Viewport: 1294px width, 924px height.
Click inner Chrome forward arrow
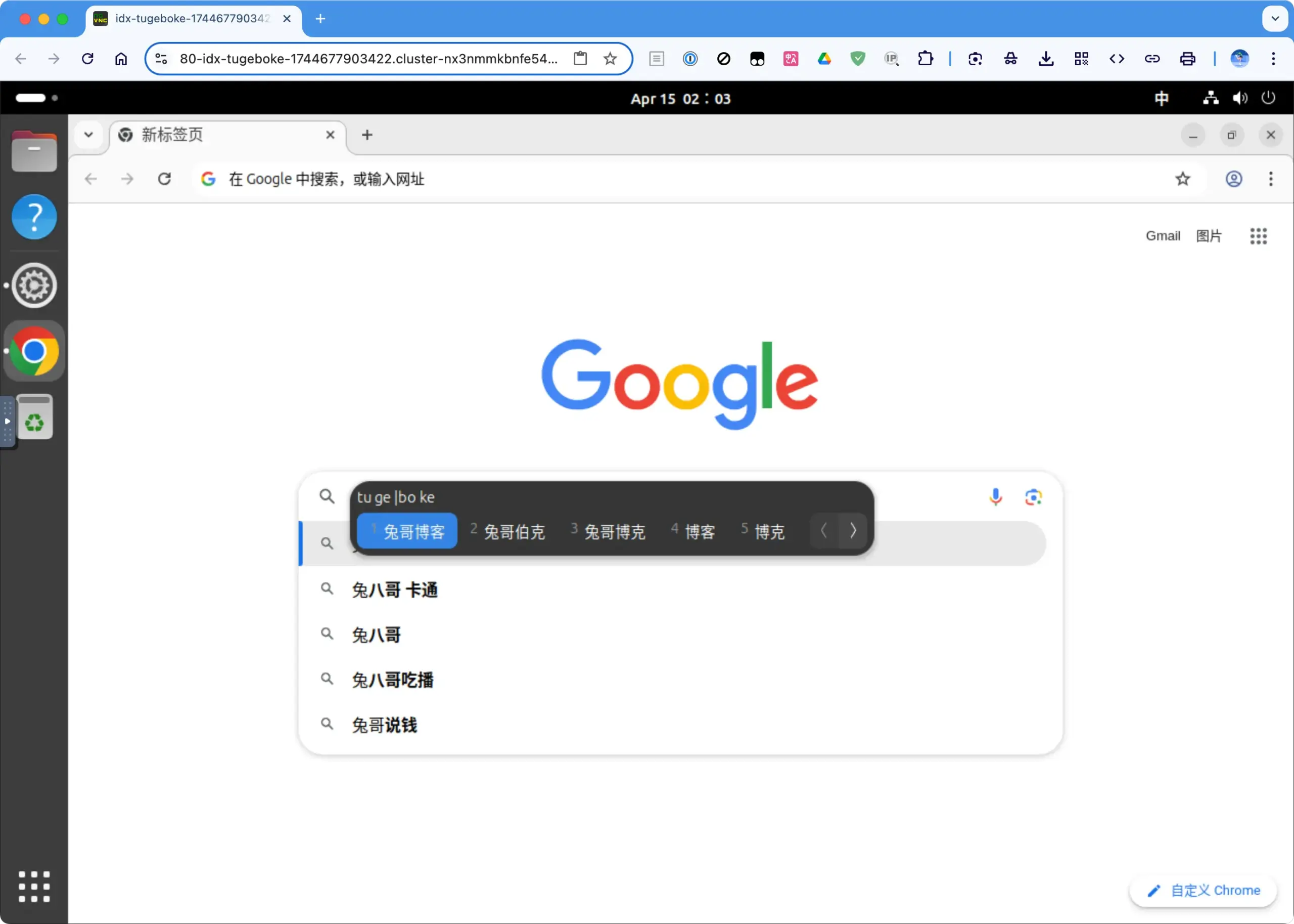127,178
